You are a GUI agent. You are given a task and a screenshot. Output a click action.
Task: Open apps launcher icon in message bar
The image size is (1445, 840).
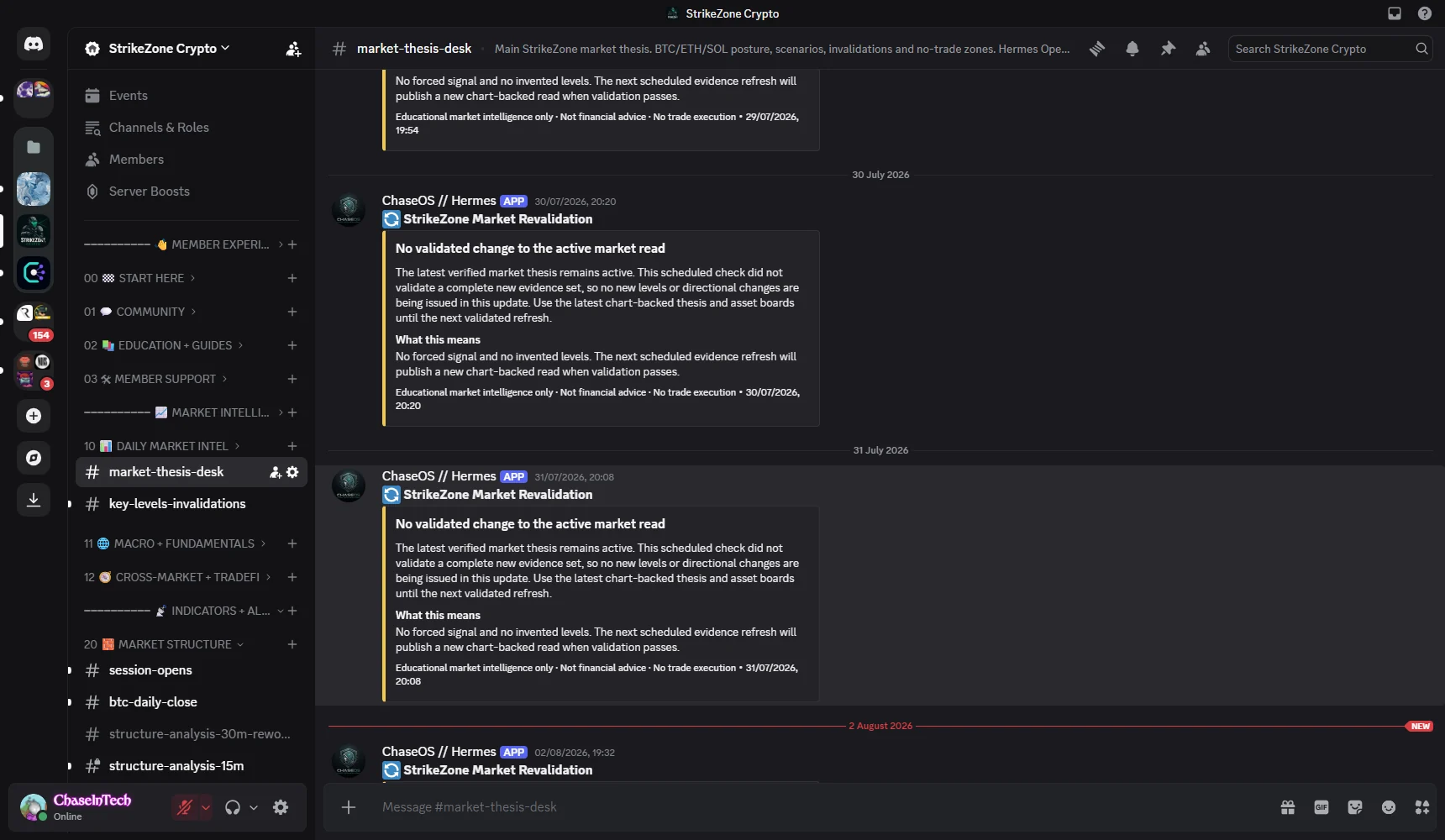click(1422, 807)
